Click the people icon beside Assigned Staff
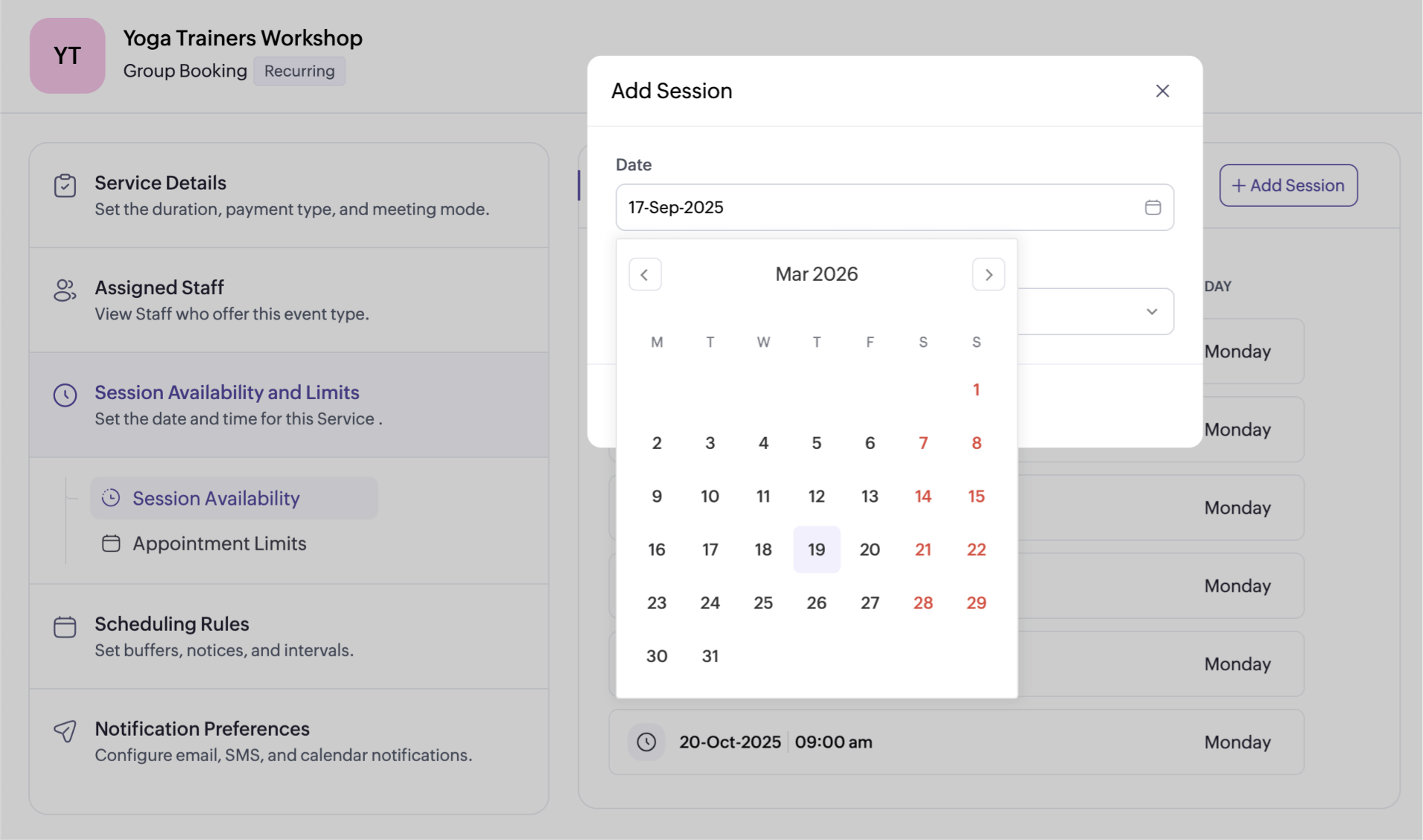1423x840 pixels. (x=66, y=291)
